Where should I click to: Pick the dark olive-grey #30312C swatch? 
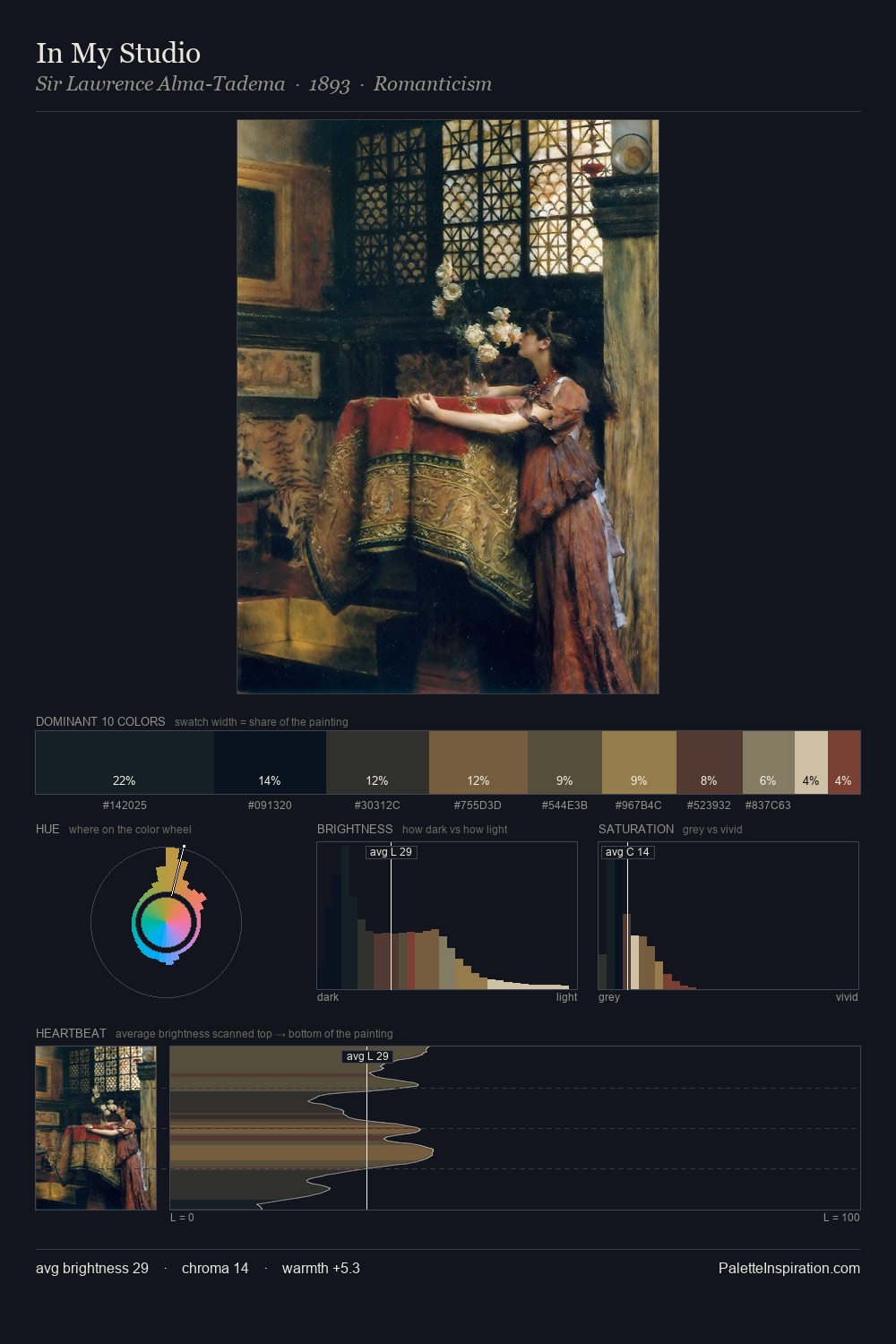(x=377, y=762)
